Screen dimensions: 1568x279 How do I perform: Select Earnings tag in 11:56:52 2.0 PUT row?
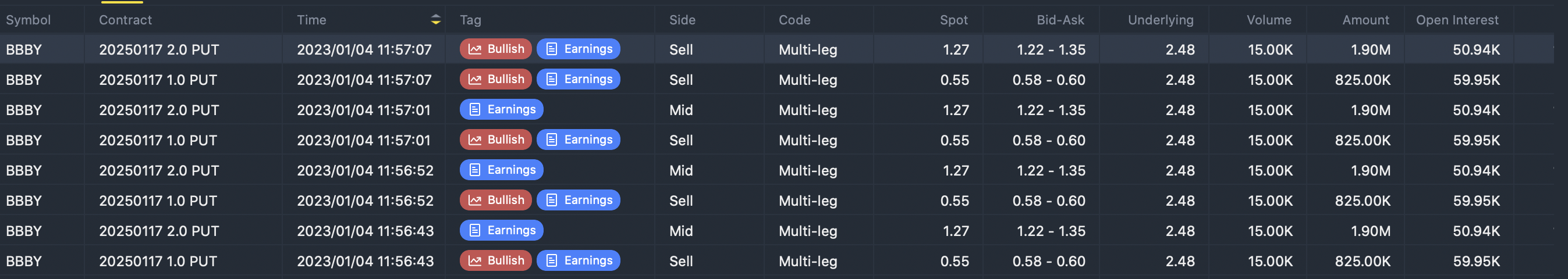(x=502, y=170)
